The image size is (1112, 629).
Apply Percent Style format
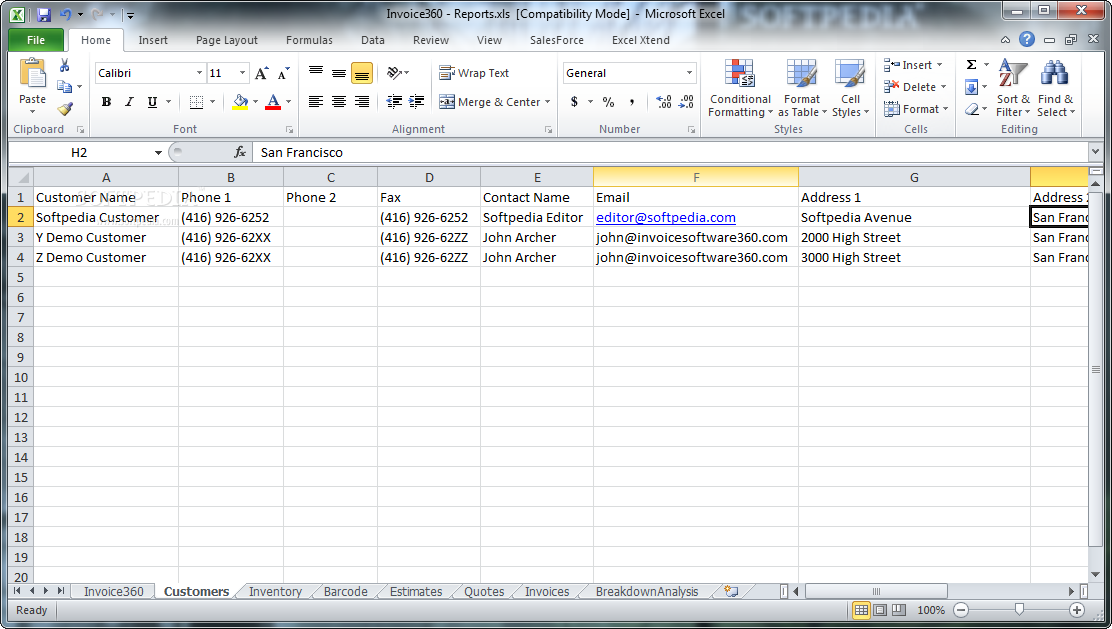[x=608, y=102]
